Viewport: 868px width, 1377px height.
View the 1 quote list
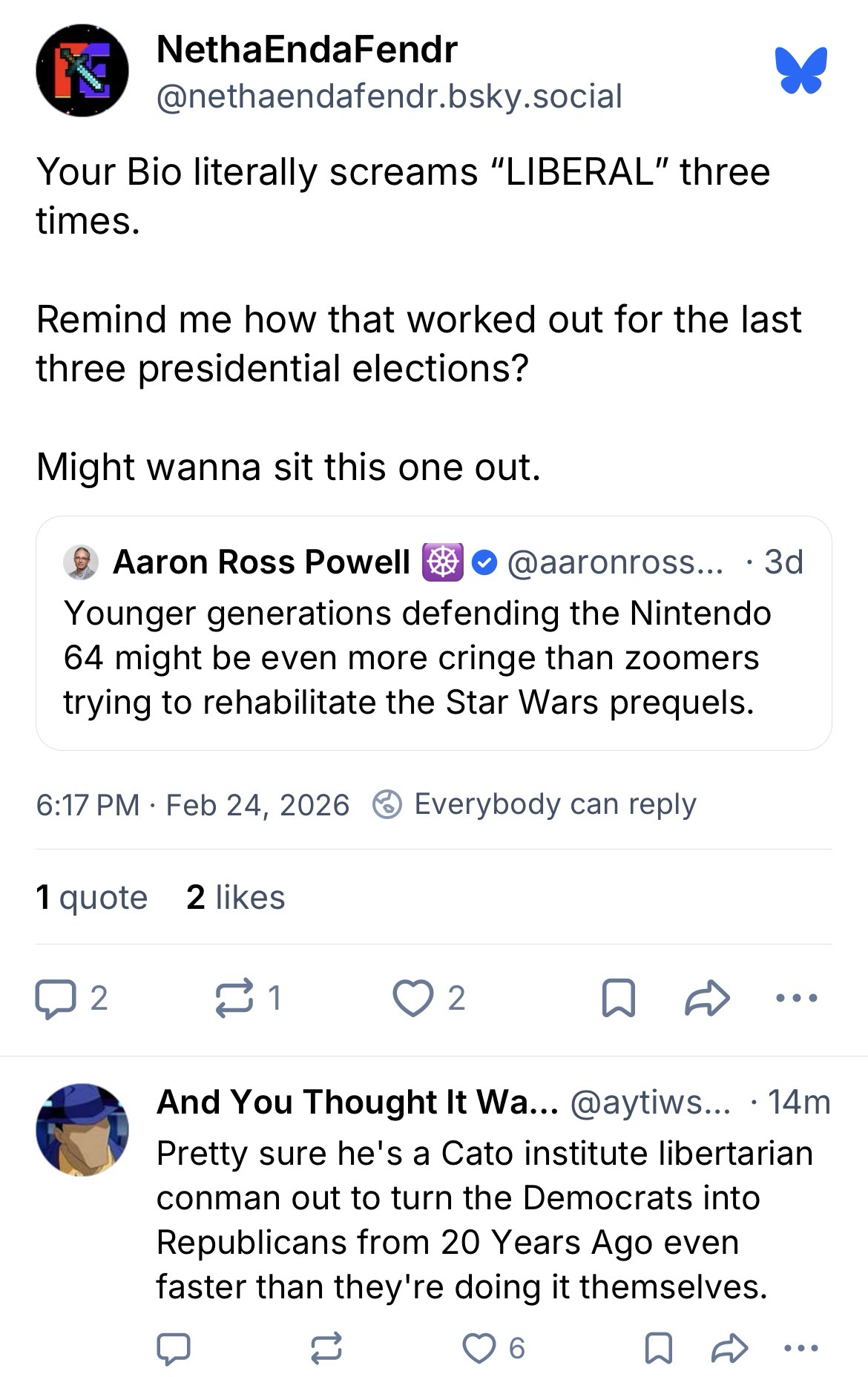[x=92, y=898]
